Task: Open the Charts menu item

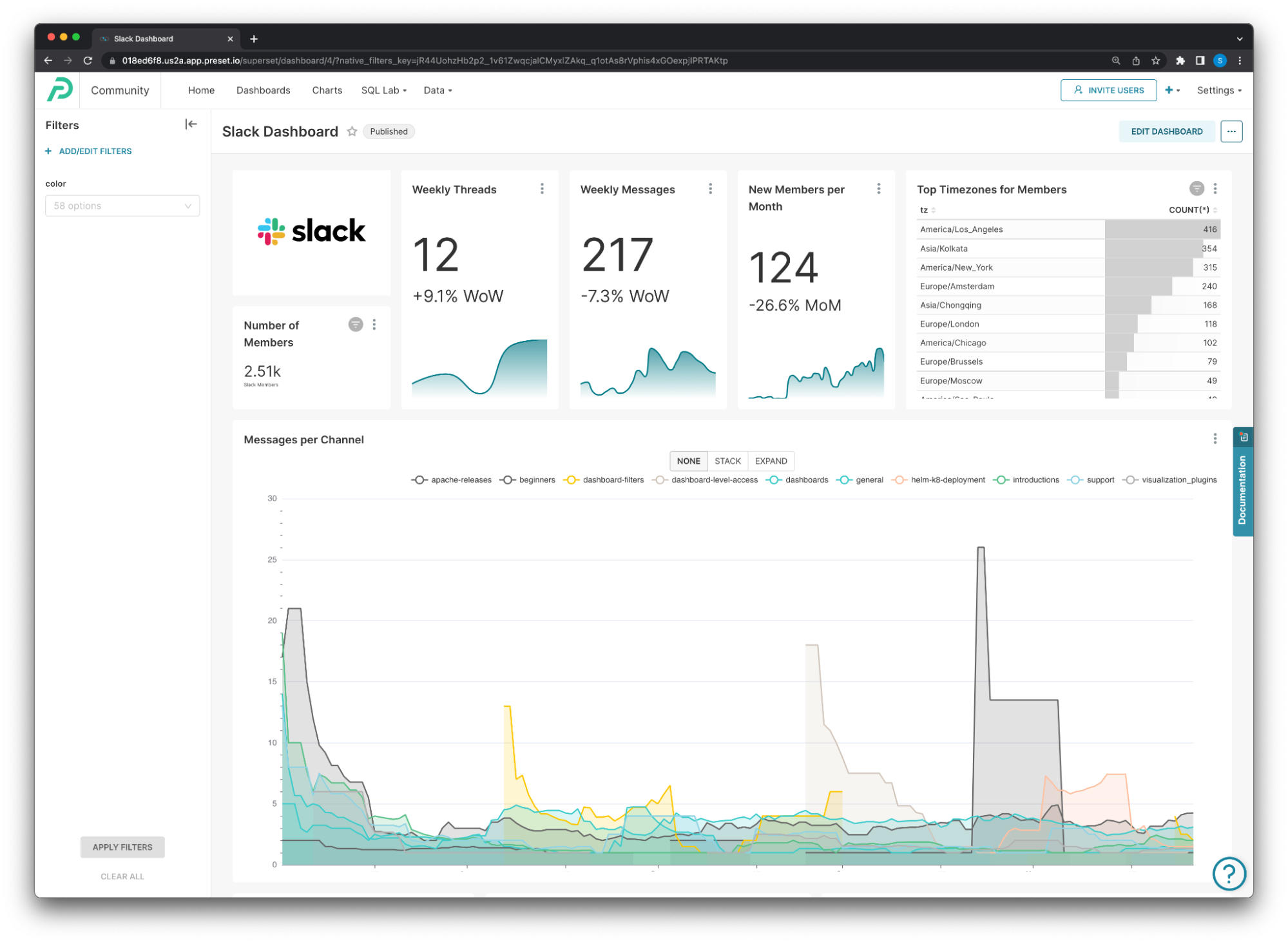Action: tap(327, 90)
